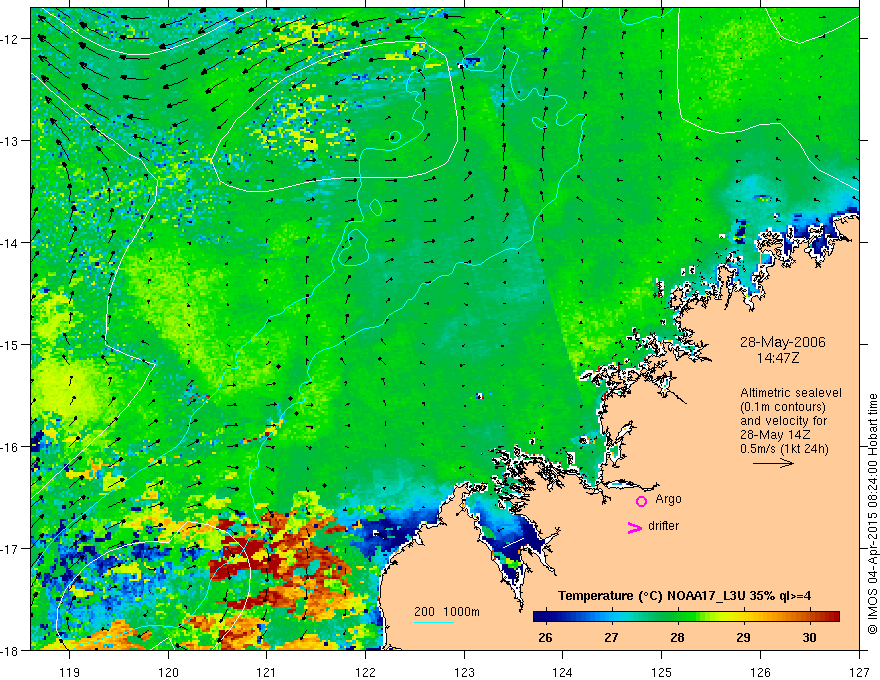Click the 0.5m/s velocity scale arrow
The image size is (880, 680).
(x=773, y=463)
